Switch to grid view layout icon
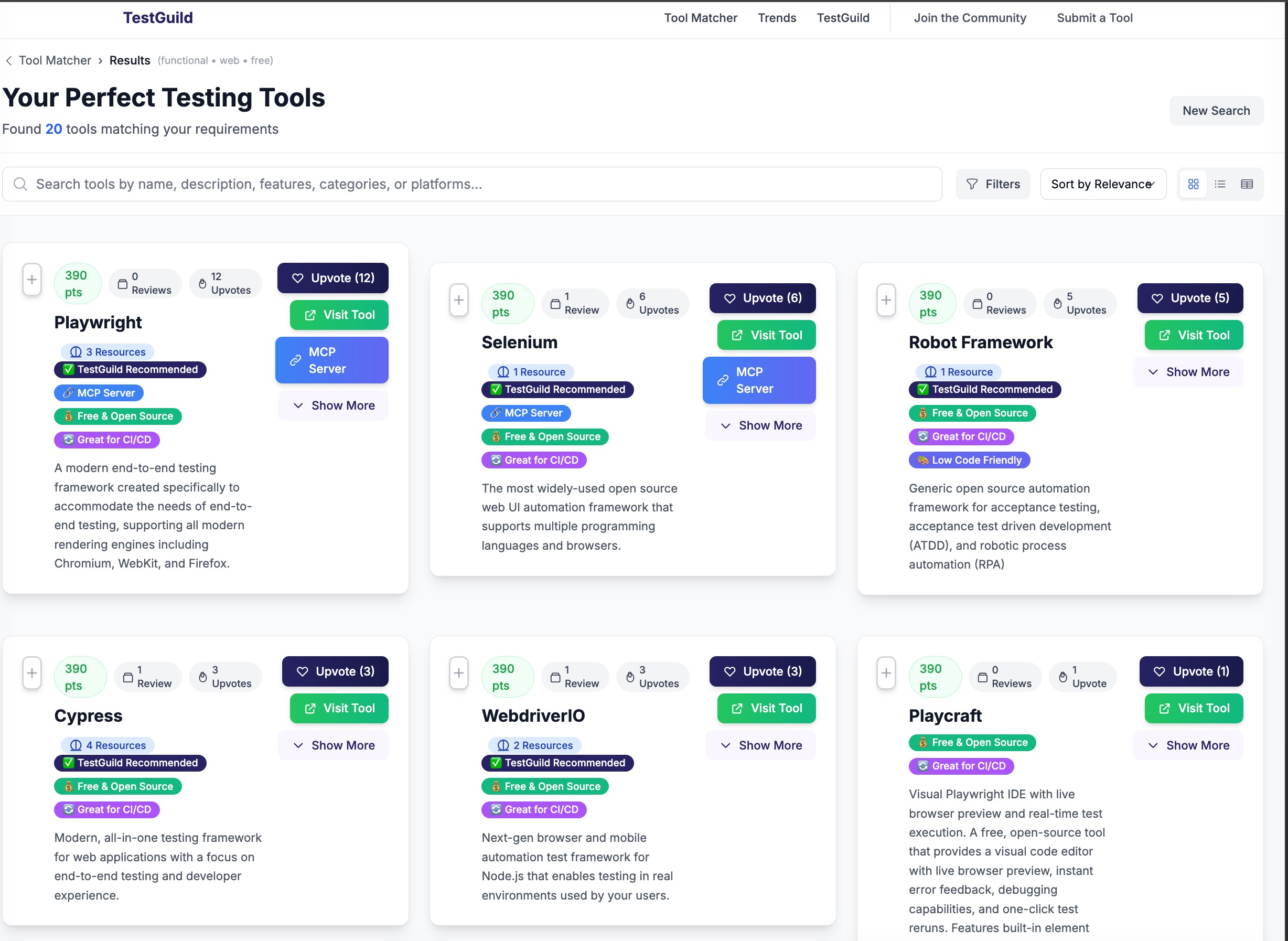 pyautogui.click(x=1193, y=184)
